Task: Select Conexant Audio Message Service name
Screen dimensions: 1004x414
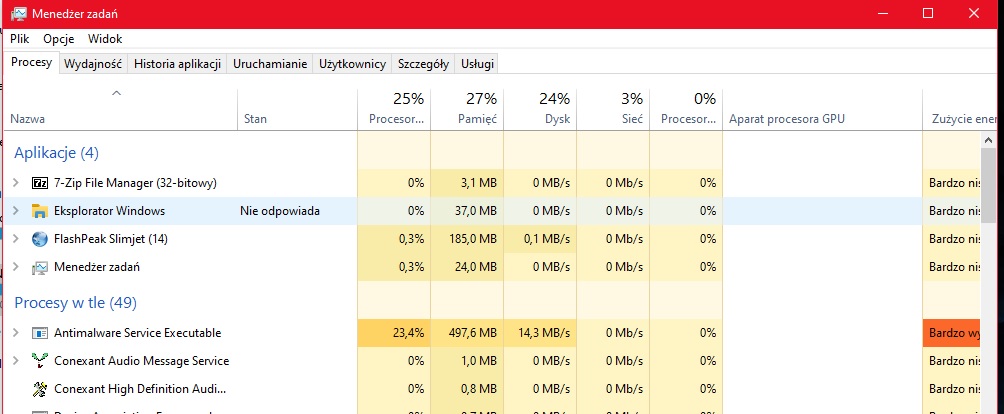Action: [142, 362]
